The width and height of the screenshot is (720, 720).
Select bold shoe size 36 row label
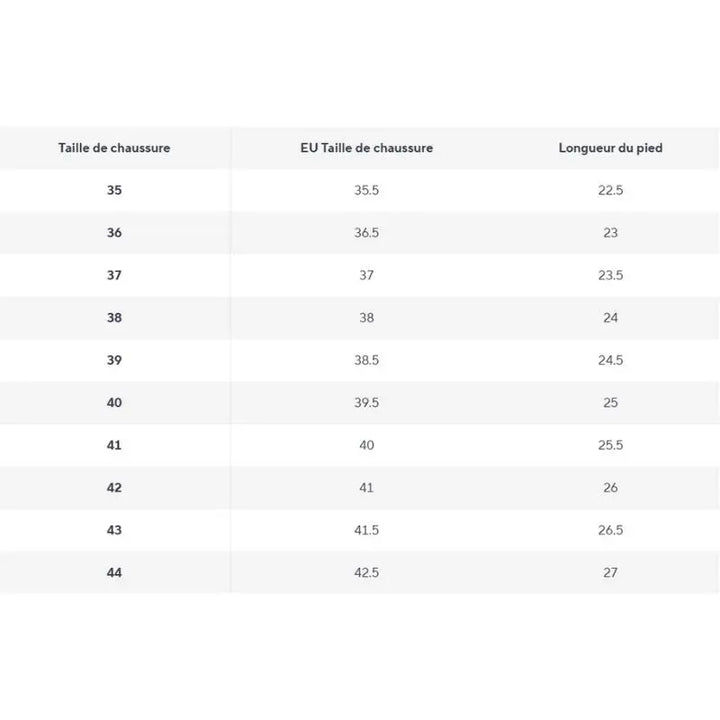114,233
